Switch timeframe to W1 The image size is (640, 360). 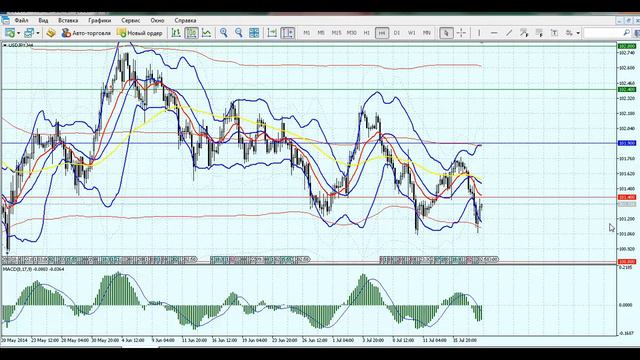[x=411, y=33]
